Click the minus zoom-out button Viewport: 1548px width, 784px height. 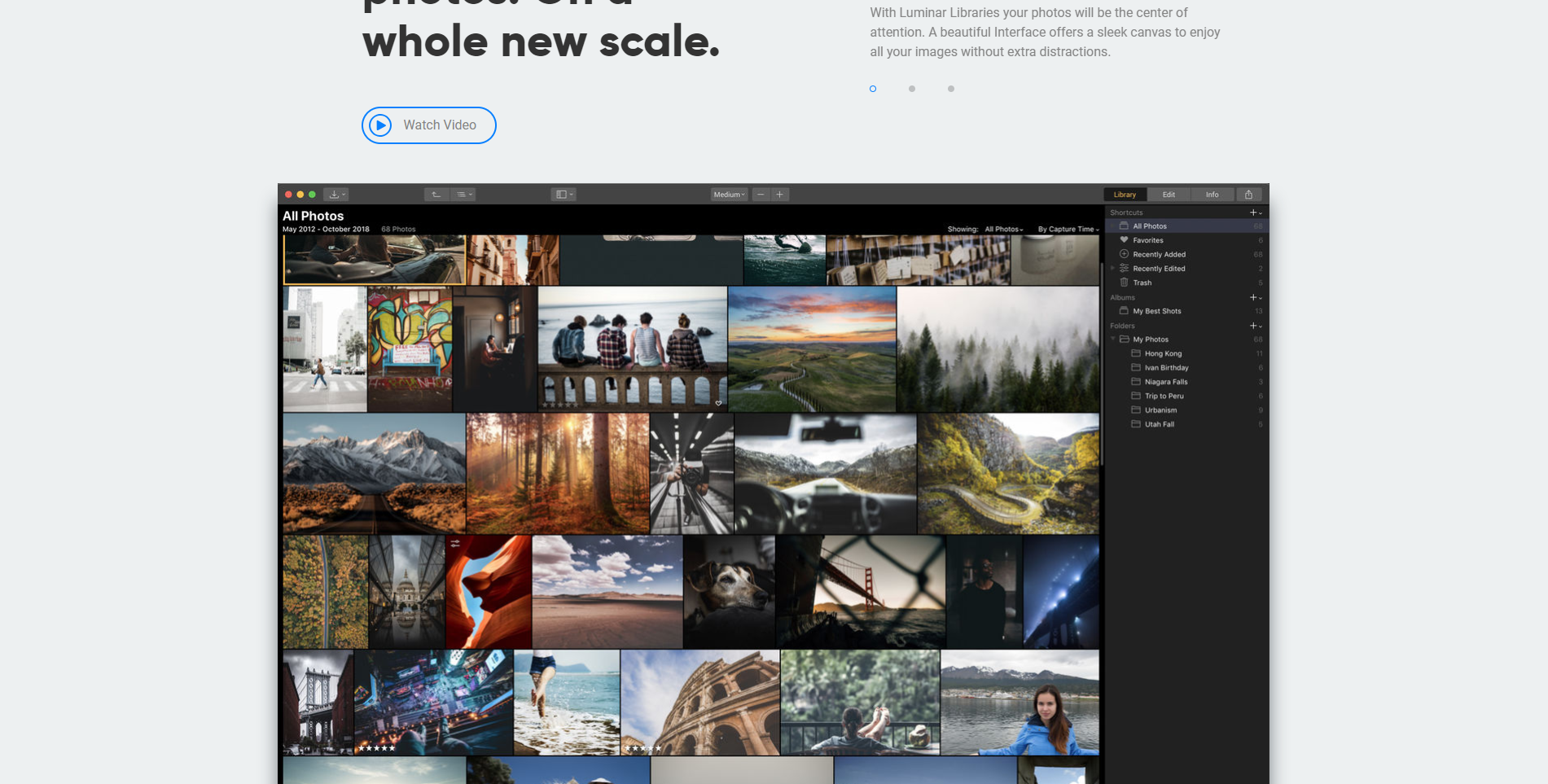pos(761,195)
